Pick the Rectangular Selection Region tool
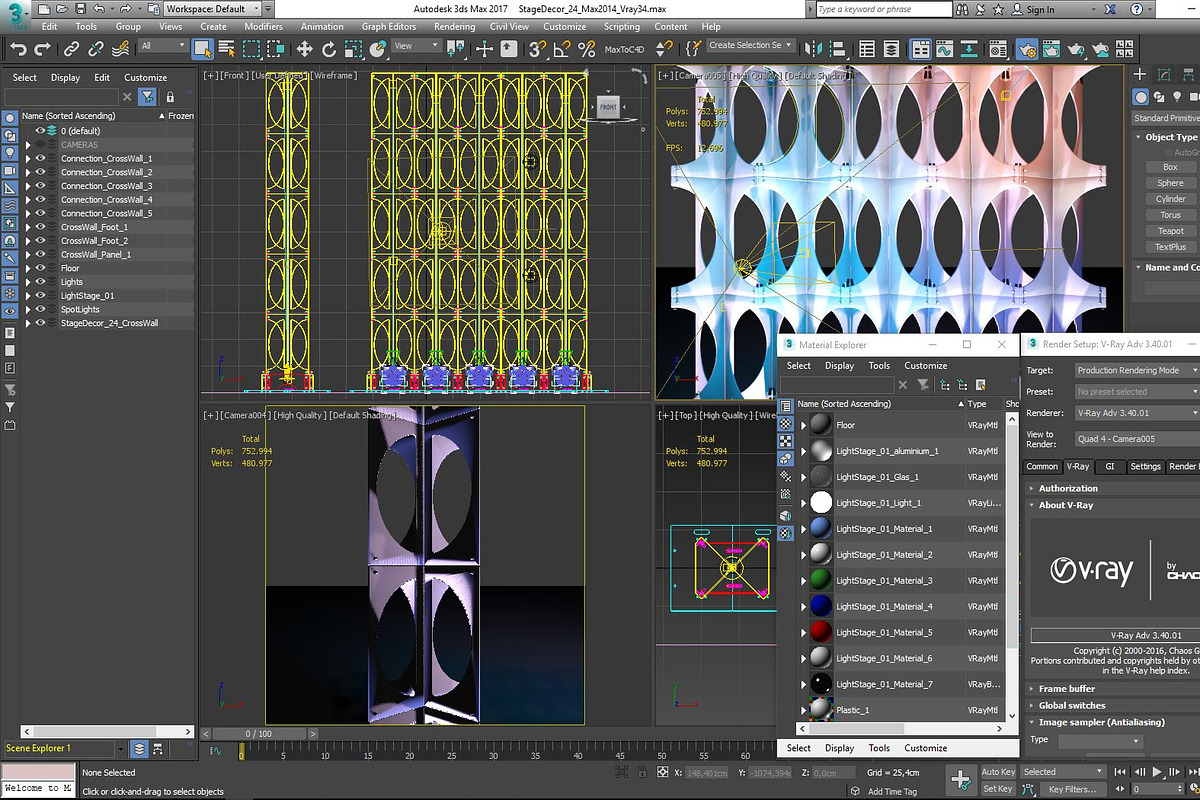1200x800 pixels. 252,48
